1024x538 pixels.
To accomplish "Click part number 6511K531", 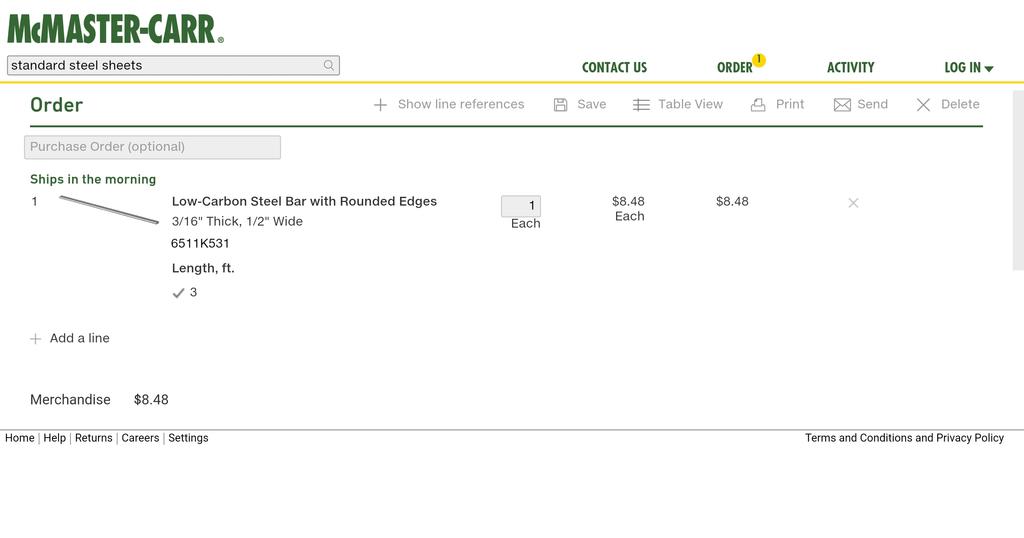I will pyautogui.click(x=200, y=244).
